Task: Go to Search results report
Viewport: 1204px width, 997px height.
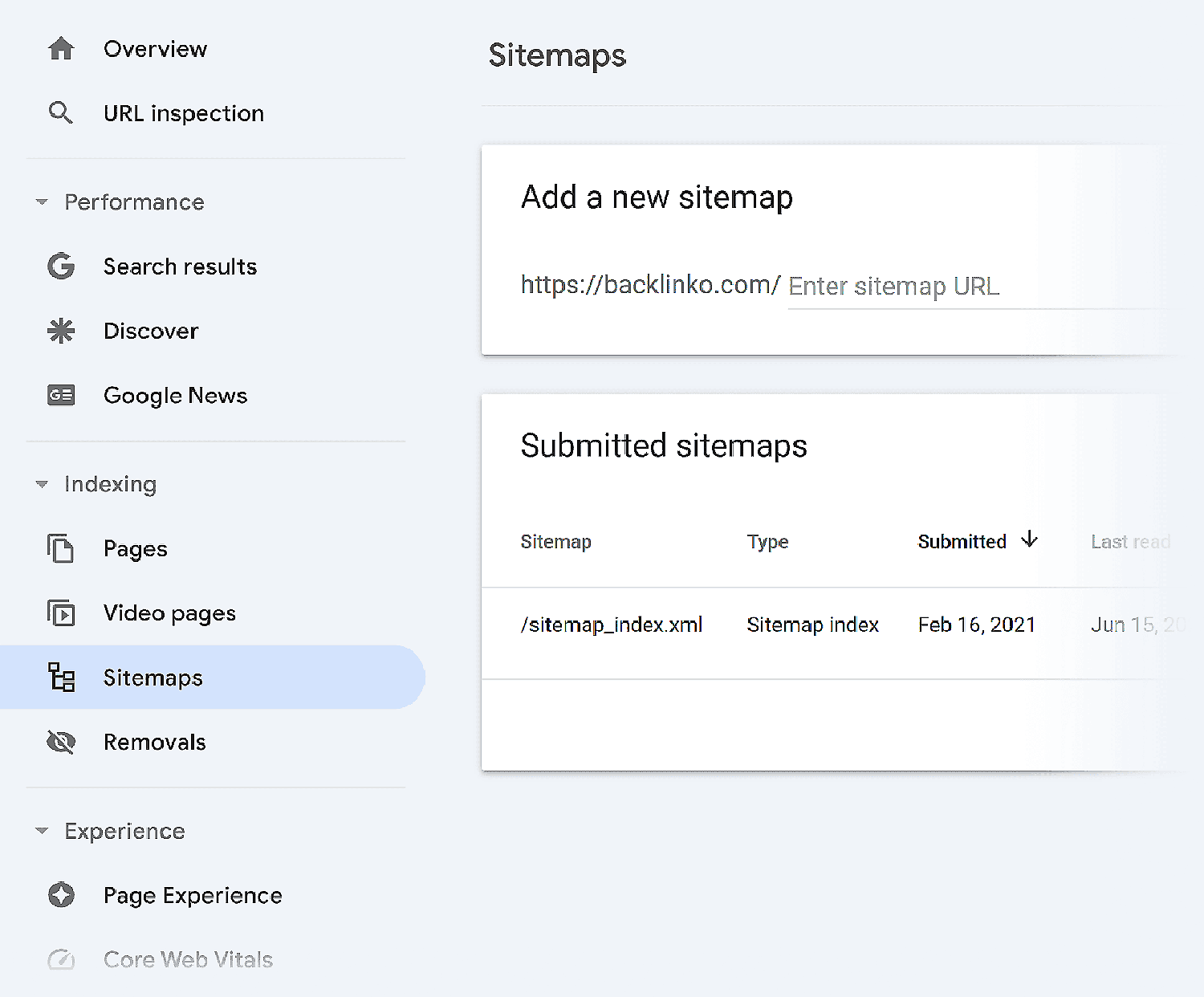Action: [x=213, y=267]
